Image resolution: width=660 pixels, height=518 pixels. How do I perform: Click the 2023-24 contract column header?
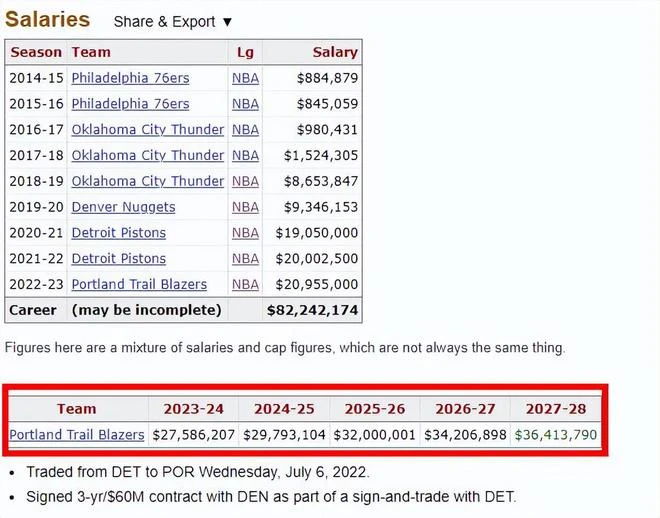194,409
